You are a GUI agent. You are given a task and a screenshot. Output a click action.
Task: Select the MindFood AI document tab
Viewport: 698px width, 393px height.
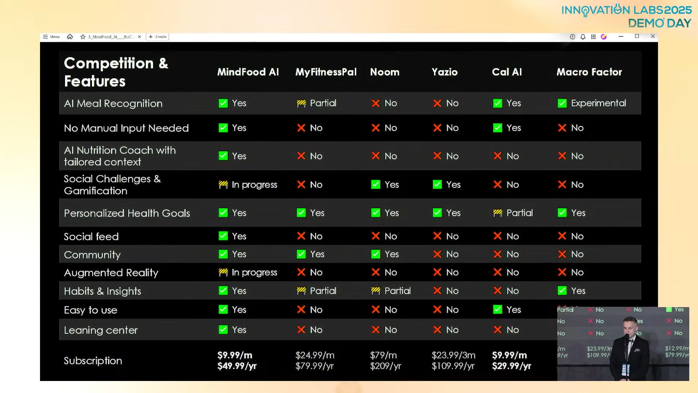[110, 37]
